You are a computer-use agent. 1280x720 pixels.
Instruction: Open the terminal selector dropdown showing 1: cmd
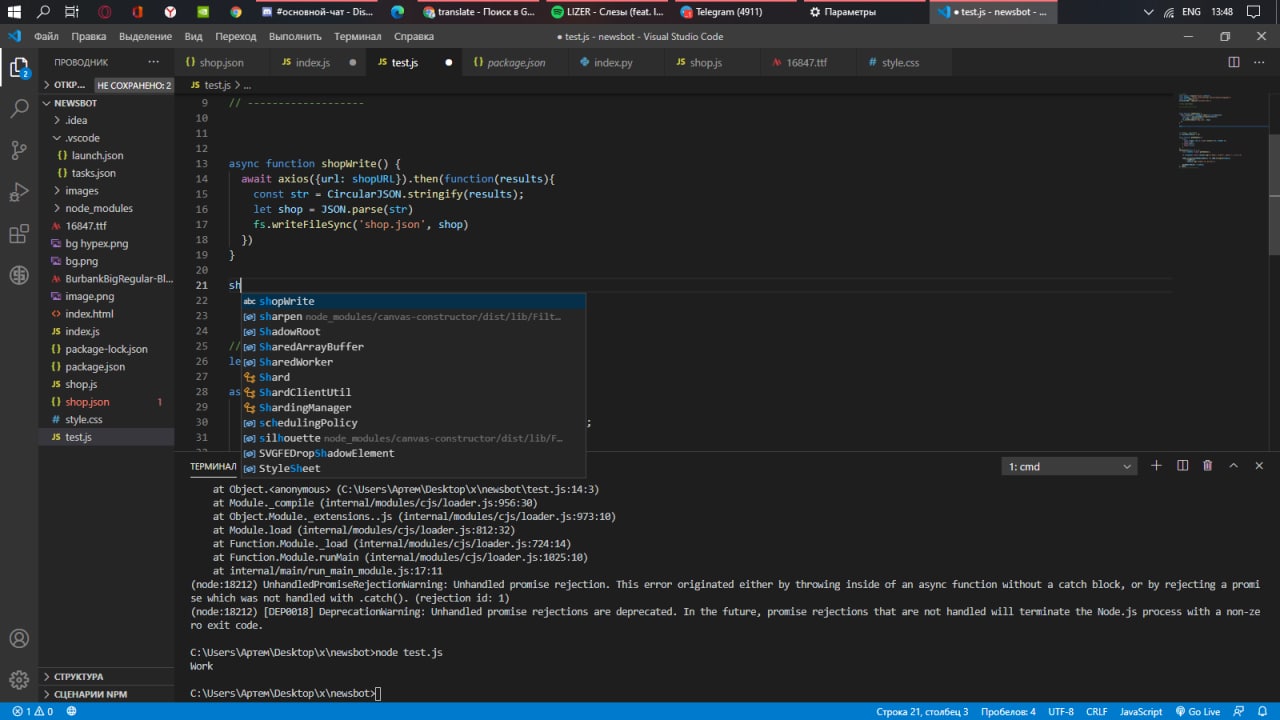point(1070,466)
